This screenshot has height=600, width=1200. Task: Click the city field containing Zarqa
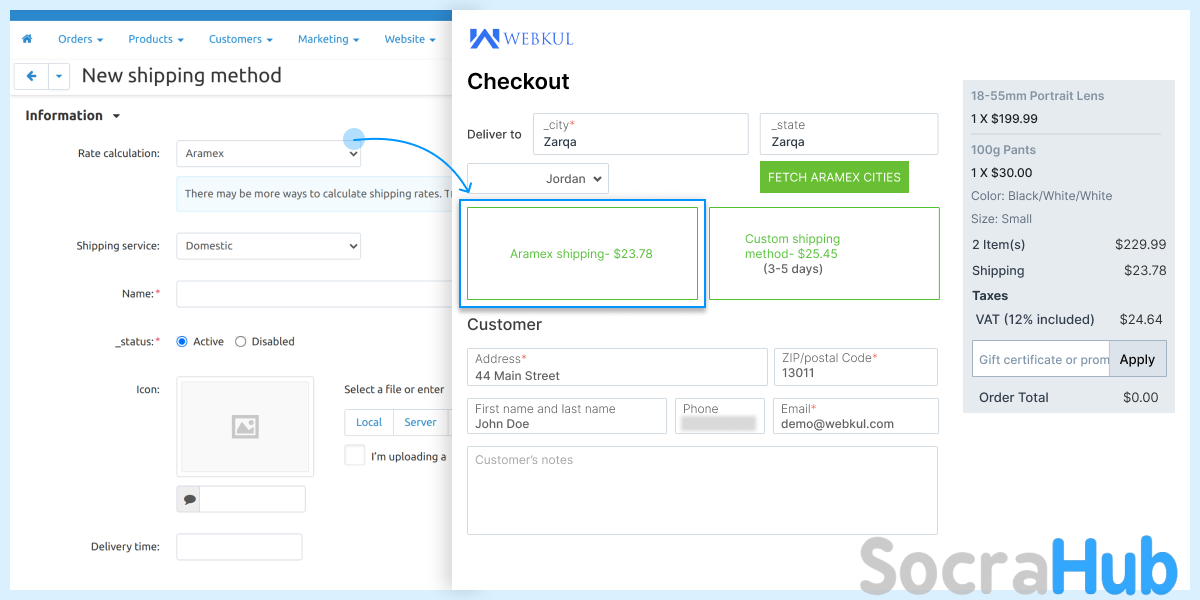640,134
